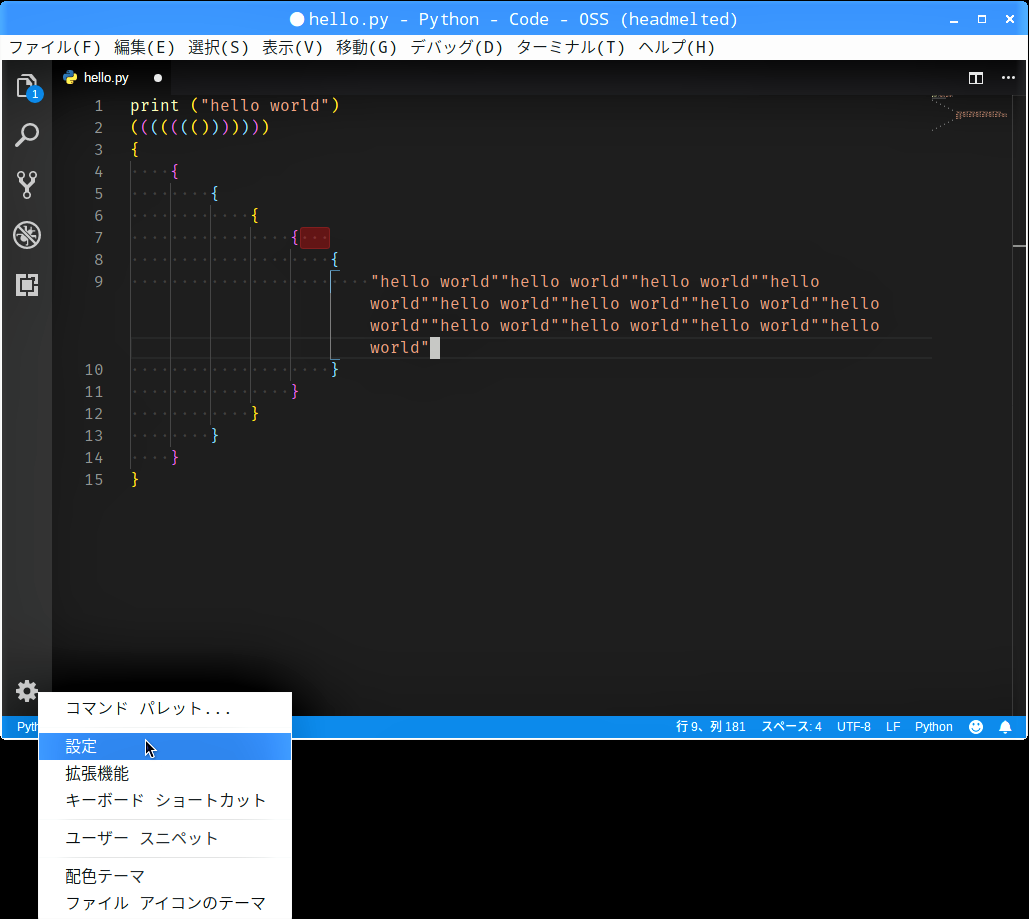Choose ファイル アイコンのテーマ menu entry
The image size is (1029, 919).
click(165, 903)
